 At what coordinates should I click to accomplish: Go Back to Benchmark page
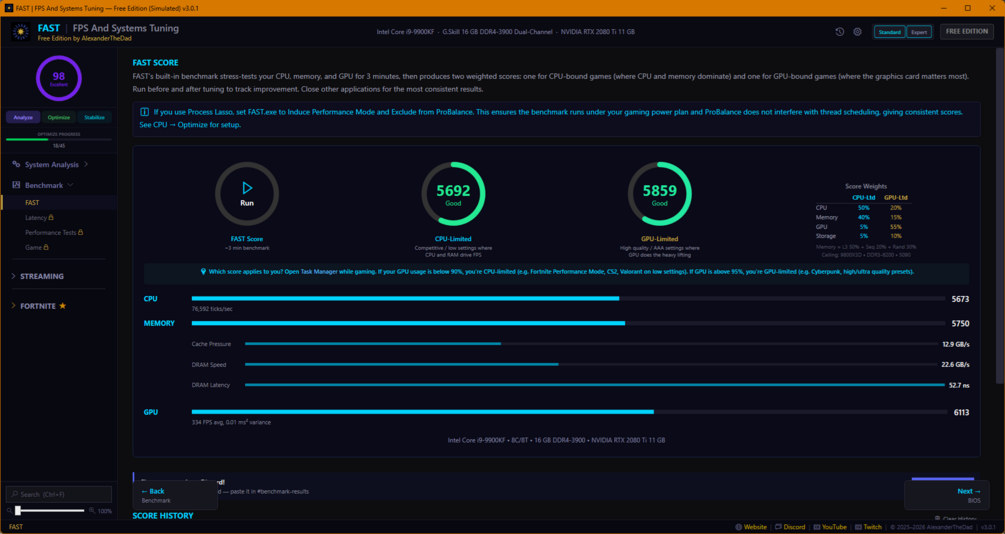[x=176, y=495]
